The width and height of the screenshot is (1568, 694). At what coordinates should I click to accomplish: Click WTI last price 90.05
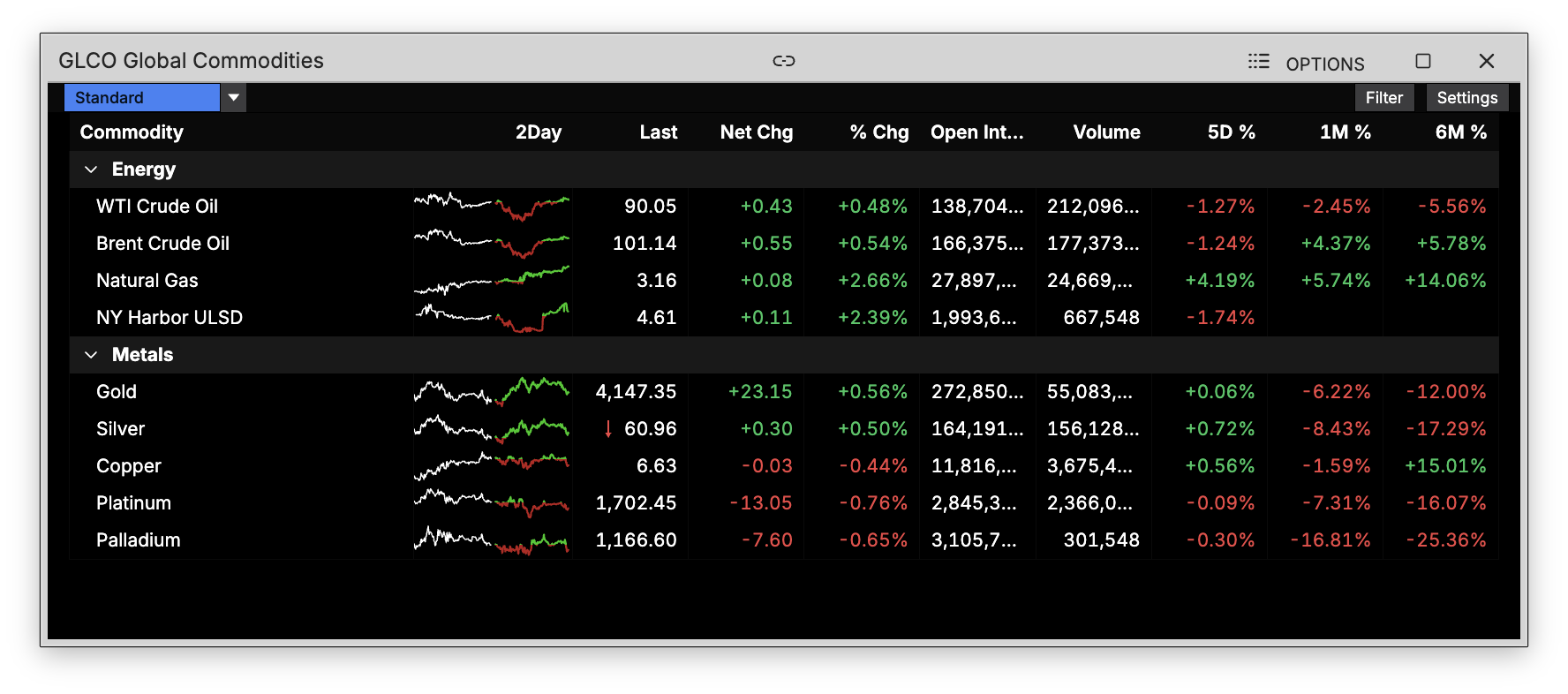650,207
